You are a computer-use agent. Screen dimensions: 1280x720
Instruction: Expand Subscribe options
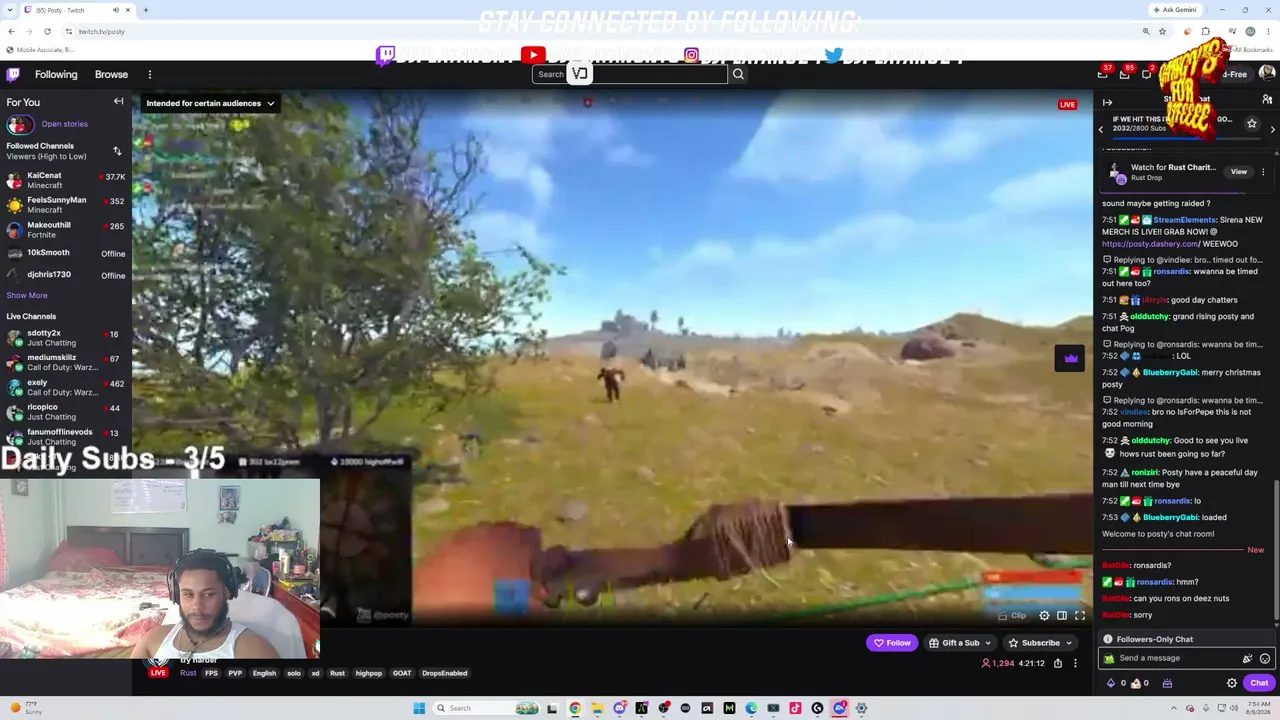(1069, 643)
